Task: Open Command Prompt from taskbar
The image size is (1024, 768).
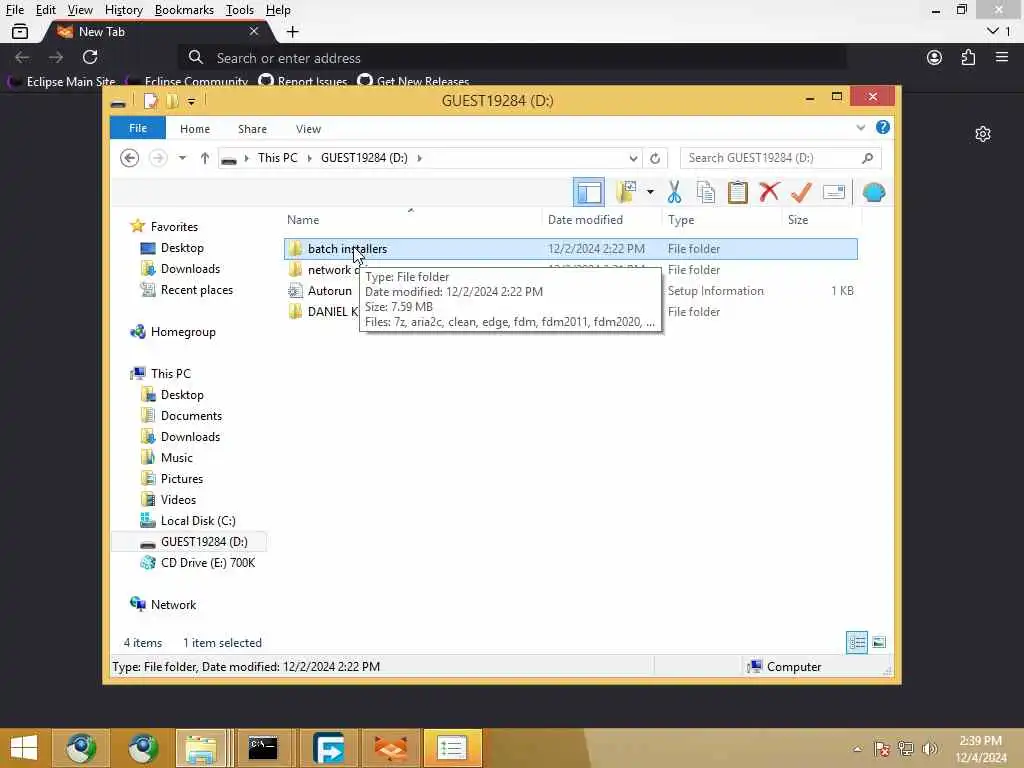Action: pos(263,748)
